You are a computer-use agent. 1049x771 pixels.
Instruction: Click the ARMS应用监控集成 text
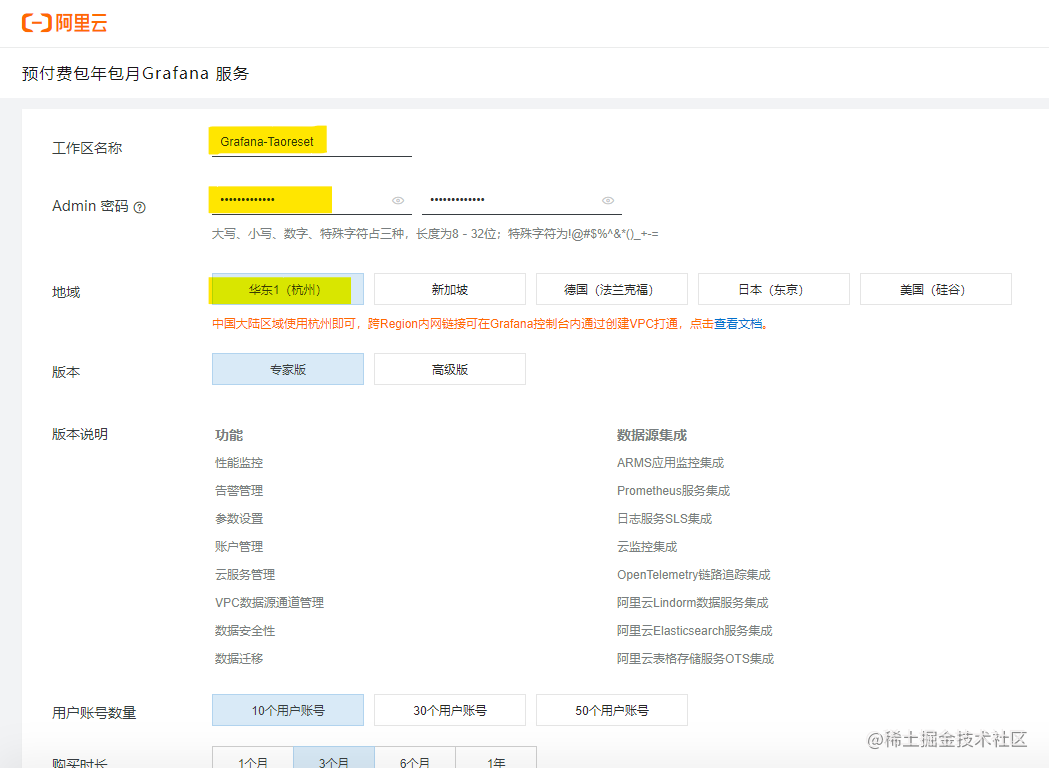pyautogui.click(x=670, y=463)
